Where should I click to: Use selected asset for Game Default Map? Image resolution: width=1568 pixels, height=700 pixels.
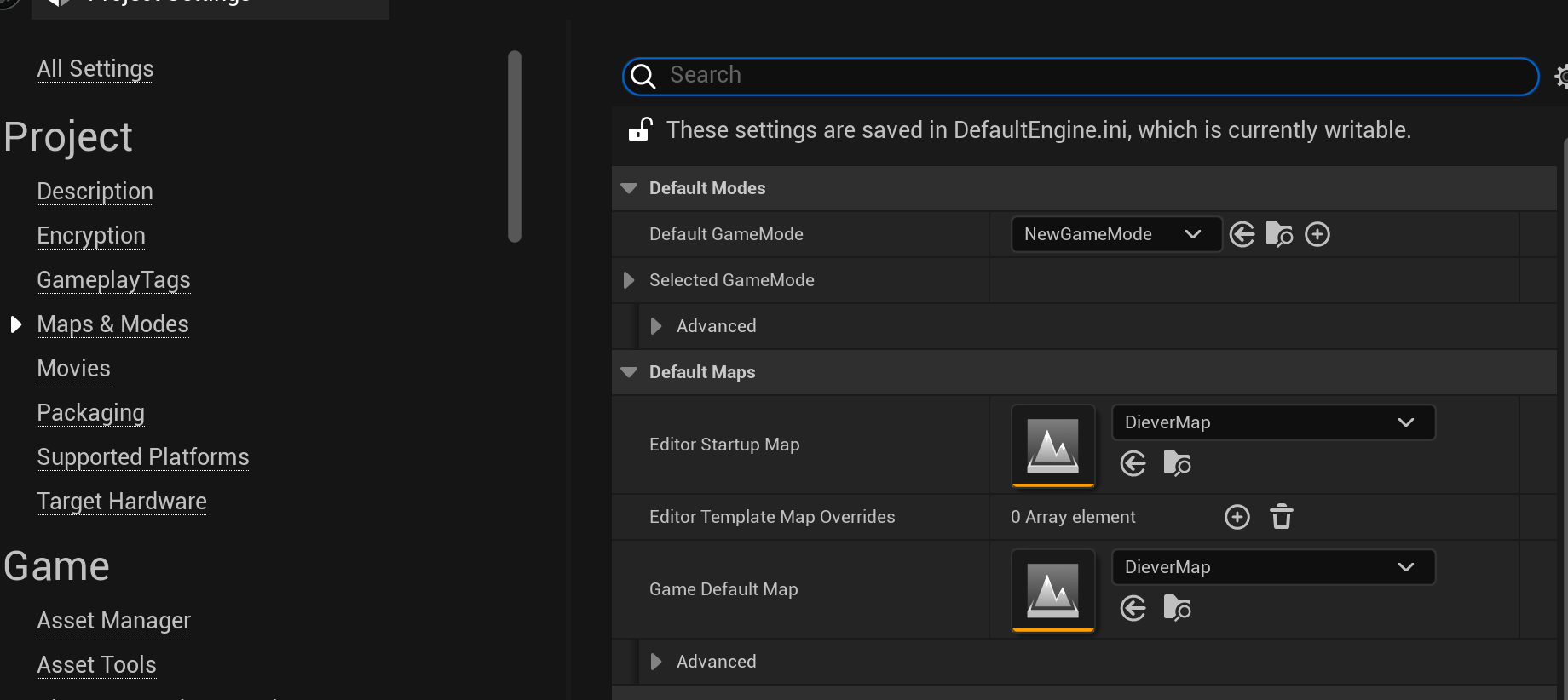(1133, 609)
